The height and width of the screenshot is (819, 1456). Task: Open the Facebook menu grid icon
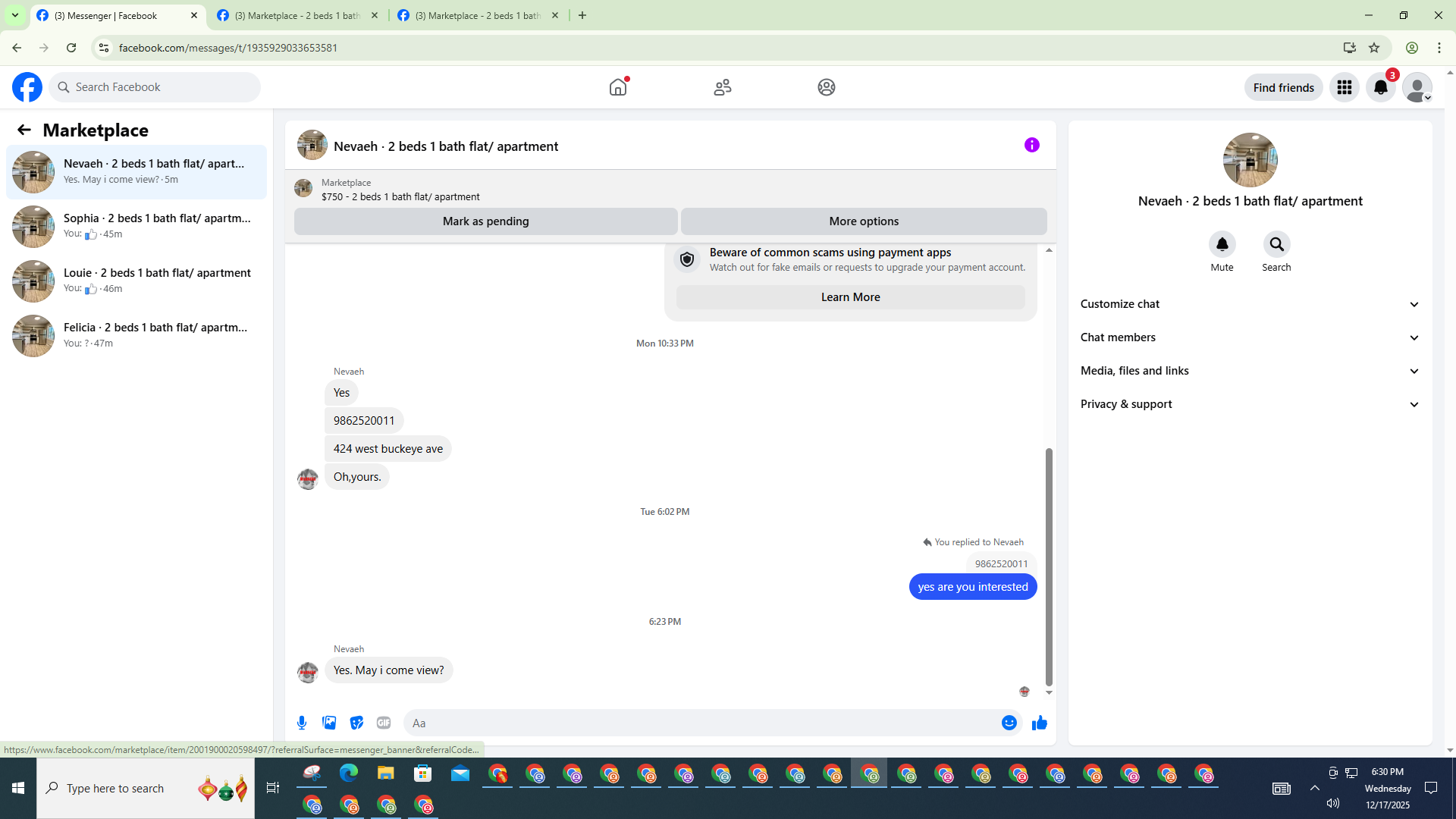click(1344, 87)
